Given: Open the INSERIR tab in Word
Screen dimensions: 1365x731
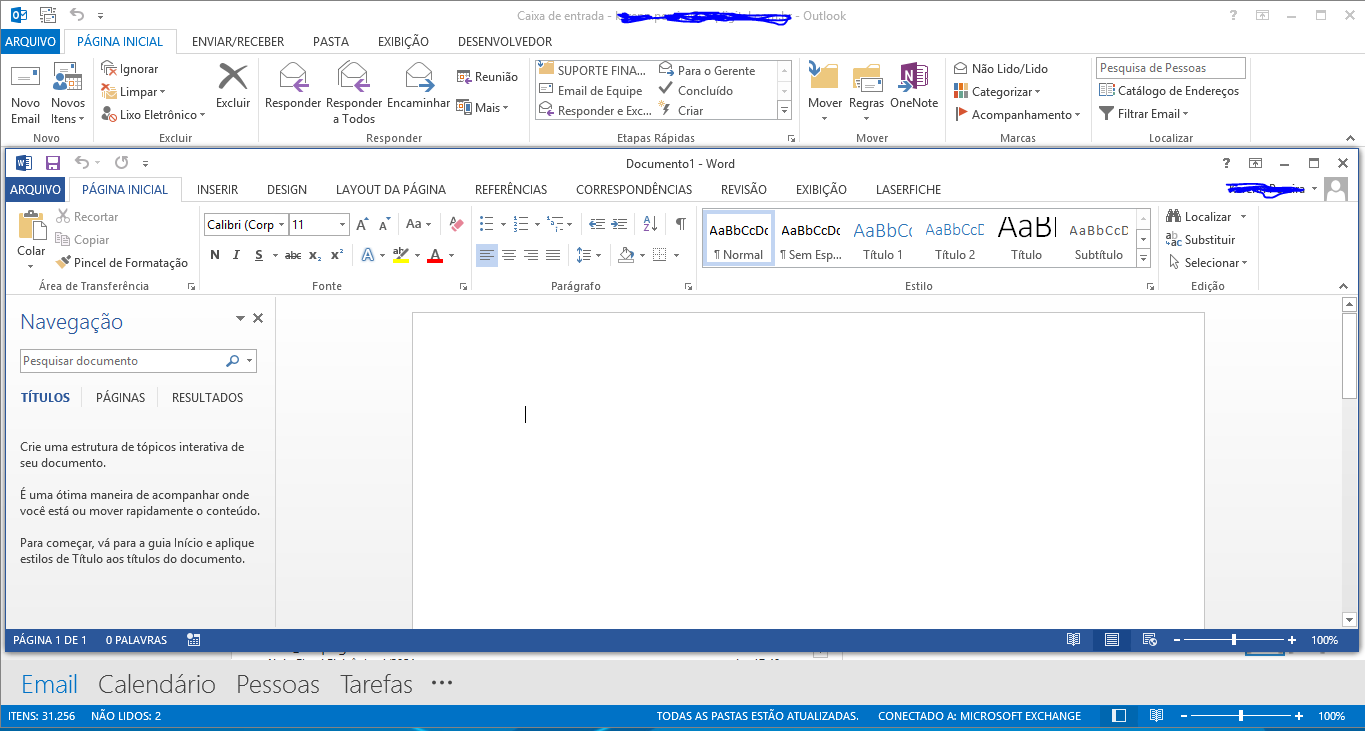Looking at the screenshot, I should click(217, 189).
